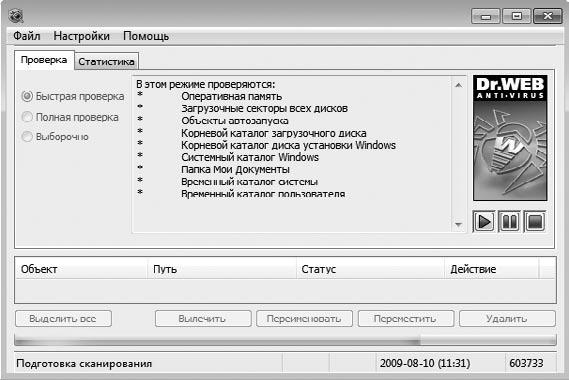Viewport: 569px width, 380px height.
Task: Click the 603733 status bar counter
Action: pyautogui.click(x=526, y=363)
